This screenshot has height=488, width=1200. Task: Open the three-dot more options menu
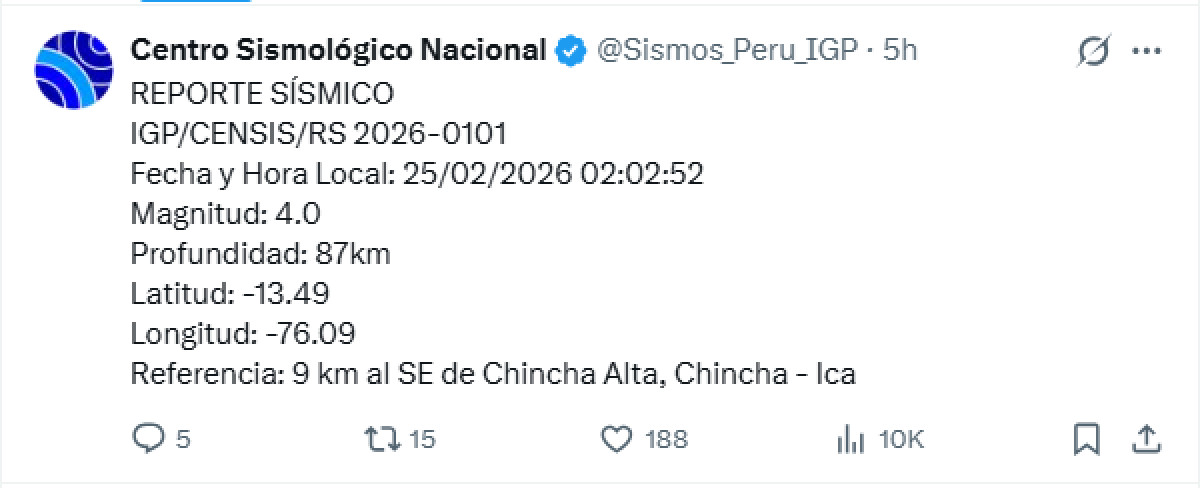point(1146,51)
